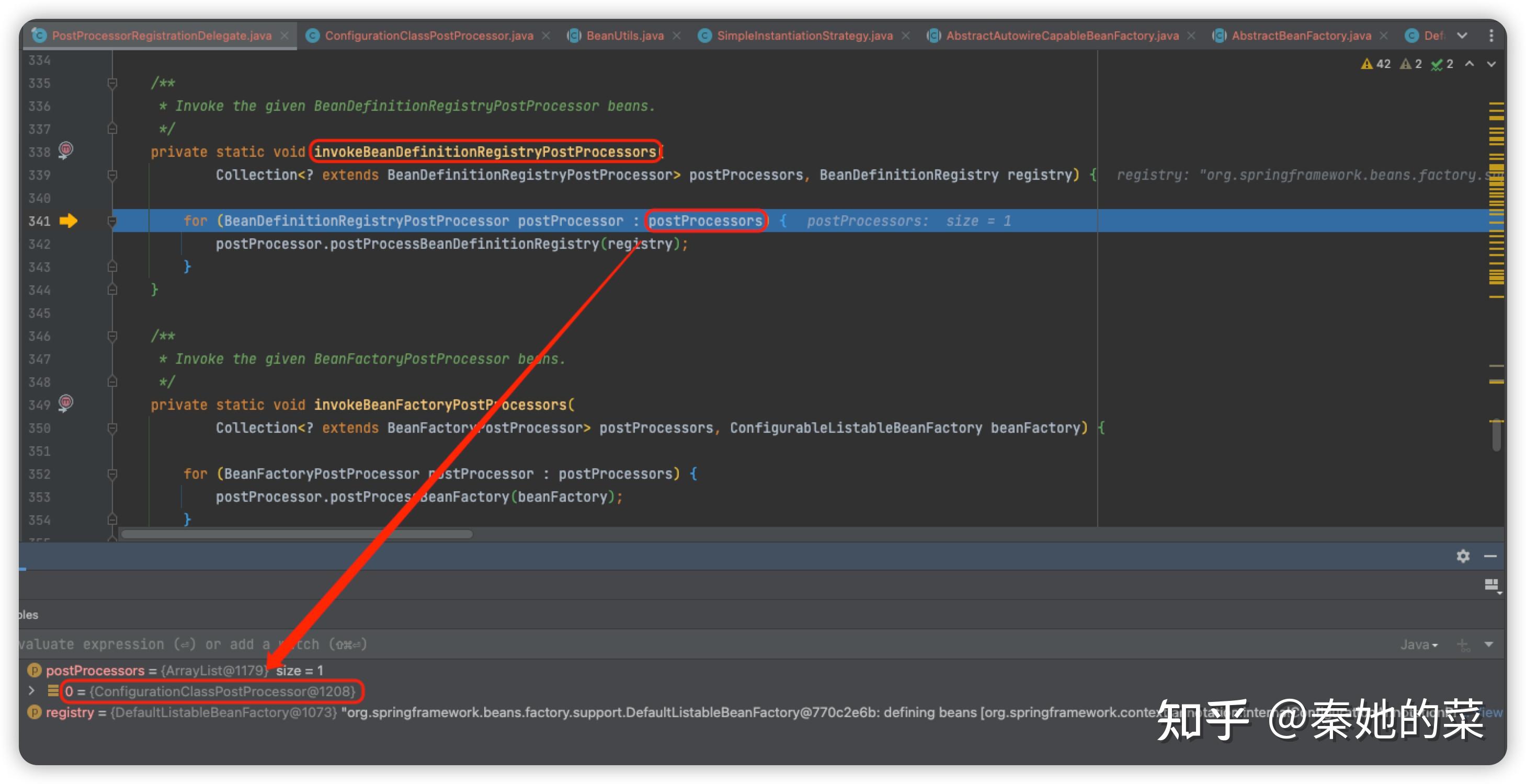Viewport: 1526px width, 784px height.
Task: Switch to the ConfigurationClassPostProcessor.java tab
Action: [428, 36]
